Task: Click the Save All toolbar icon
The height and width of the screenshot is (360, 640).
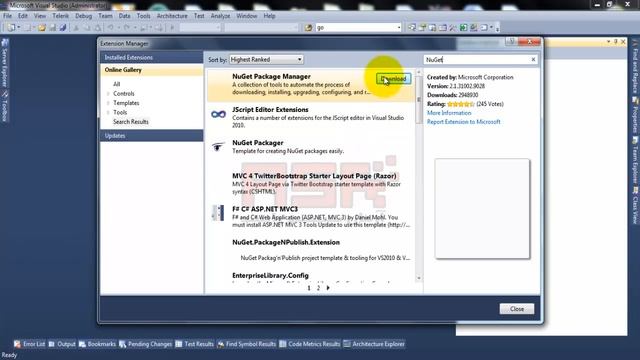Action: 63,28
